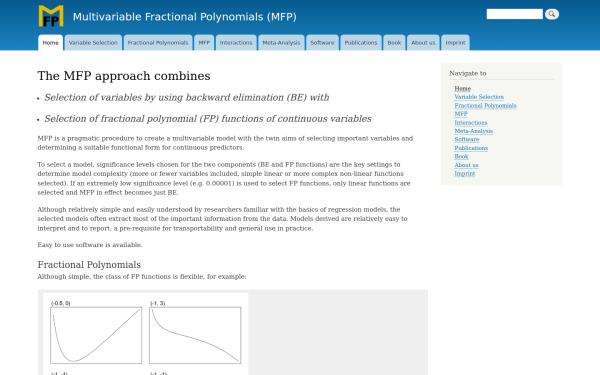
Task: Click the MFP logo icon
Action: [51, 16]
